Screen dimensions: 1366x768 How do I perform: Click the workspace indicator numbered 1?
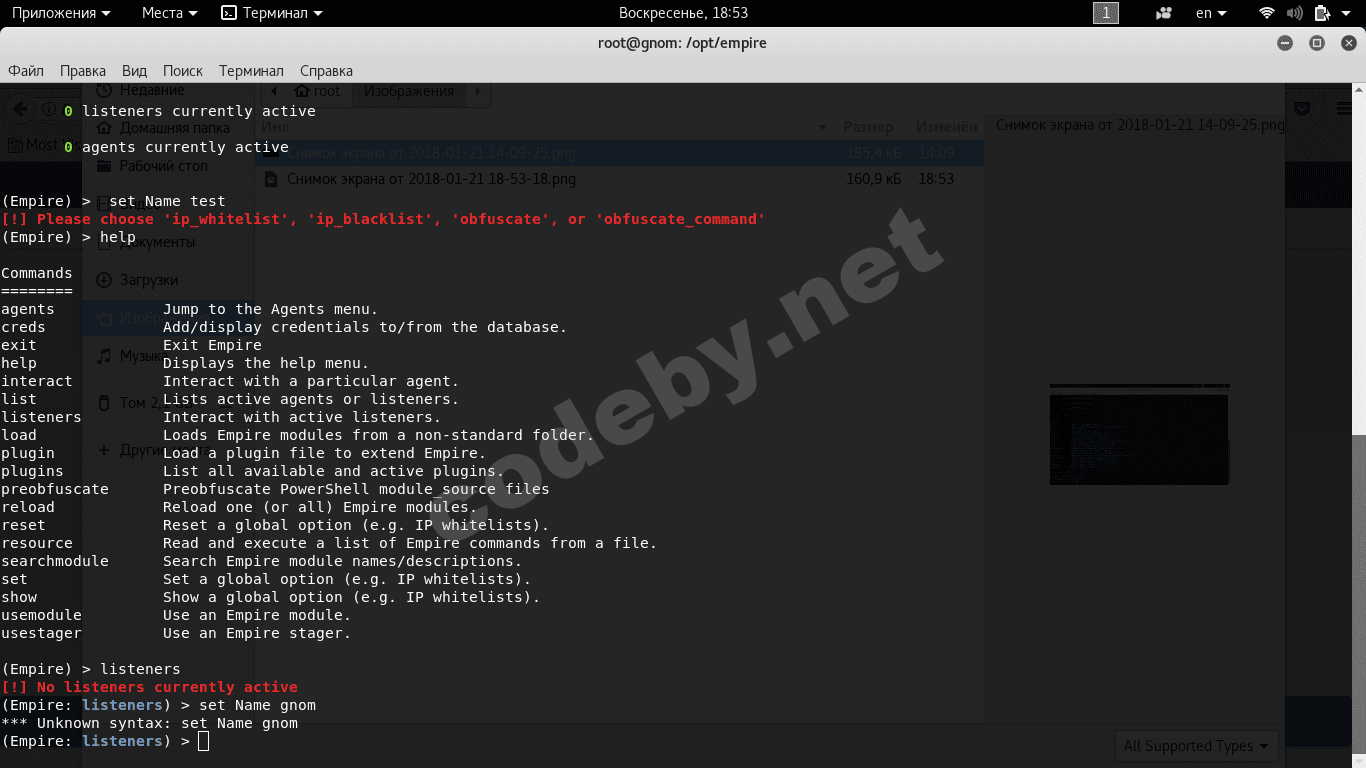(x=1106, y=13)
